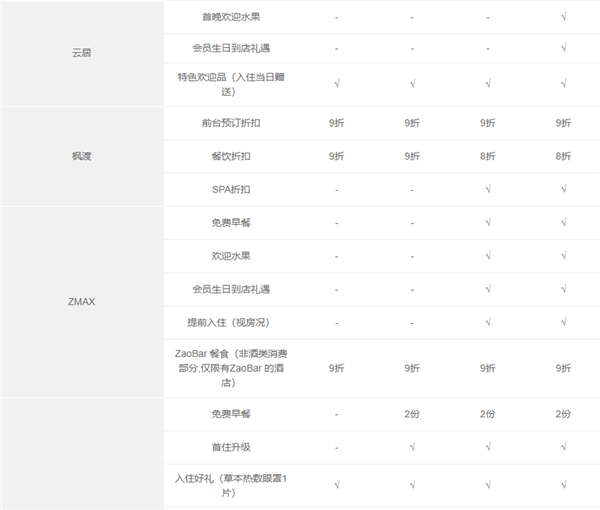Select the 提前入住（视房况）label
Screen dimensions: 600x510
tap(230, 322)
